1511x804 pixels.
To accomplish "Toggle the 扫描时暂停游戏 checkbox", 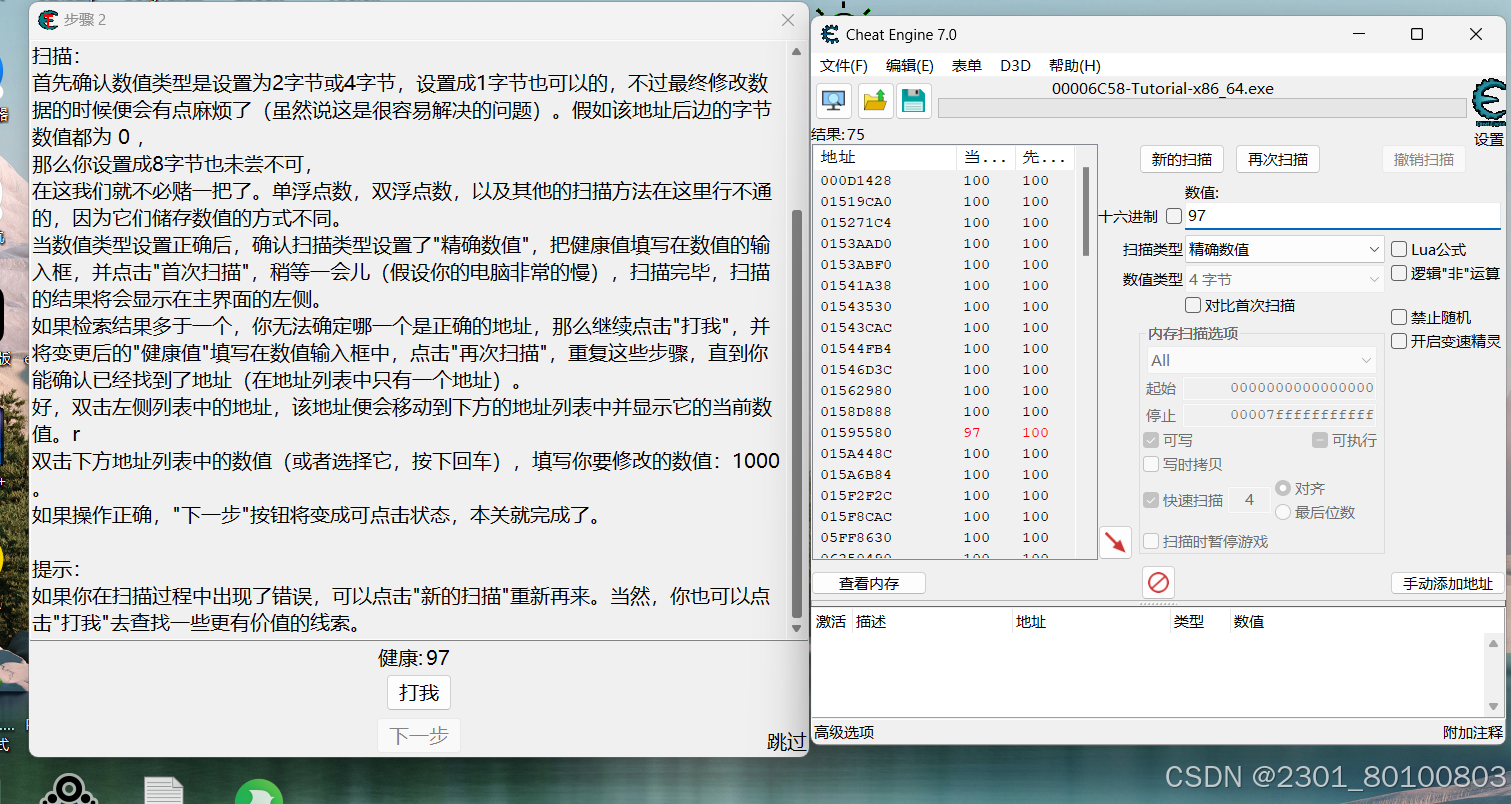I will click(x=1151, y=541).
